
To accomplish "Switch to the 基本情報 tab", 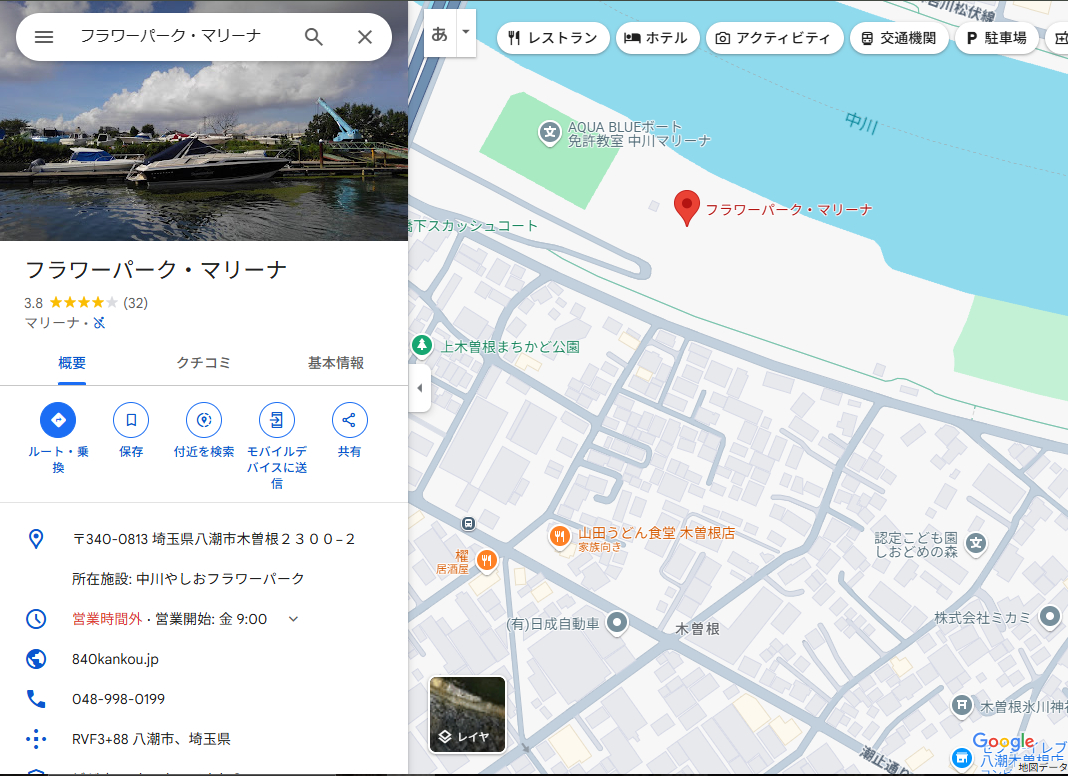I will (x=336, y=363).
